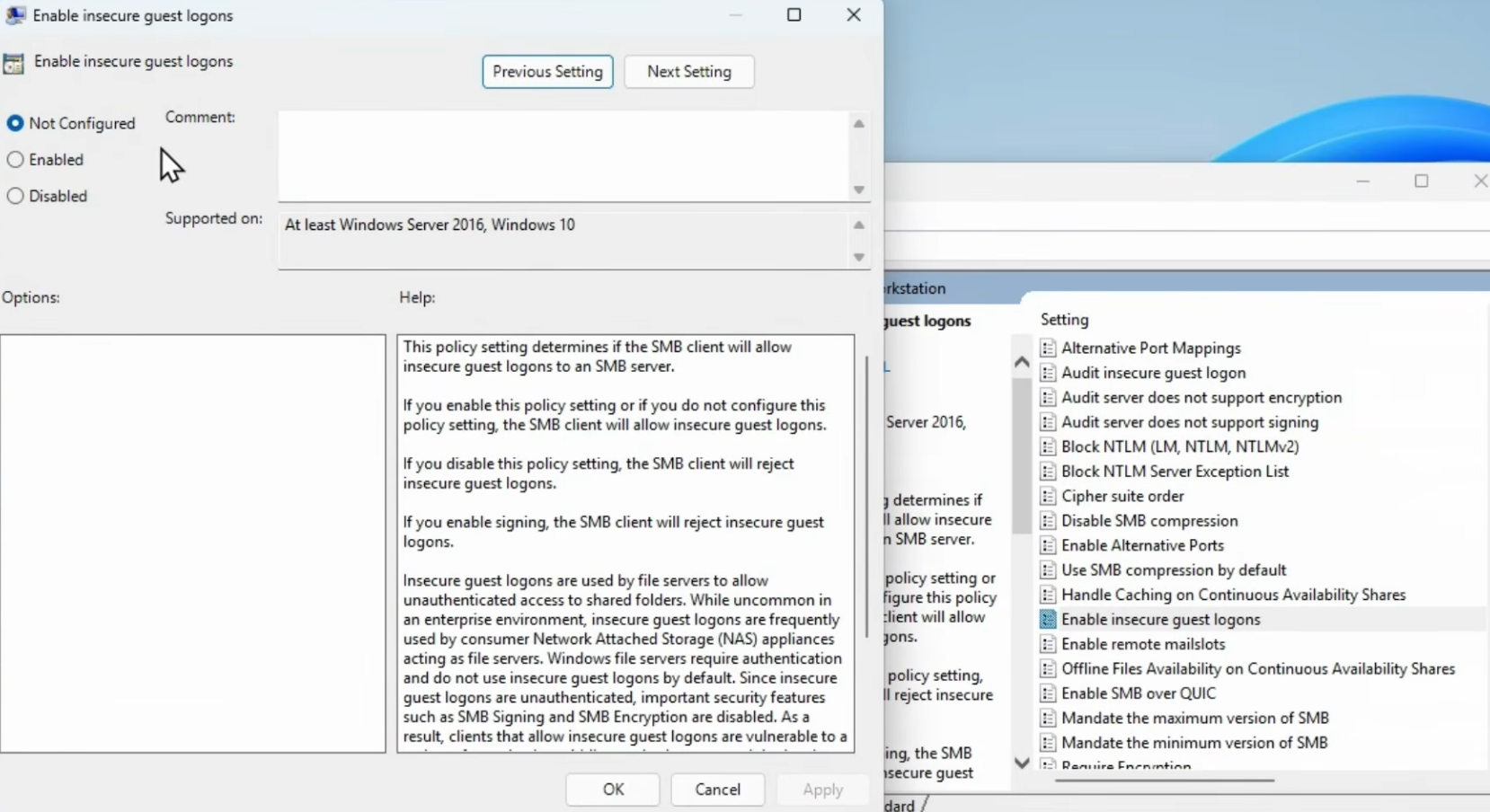Click the settings list horizontal scrollbar
This screenshot has width=1490, height=812.
click(x=1165, y=781)
